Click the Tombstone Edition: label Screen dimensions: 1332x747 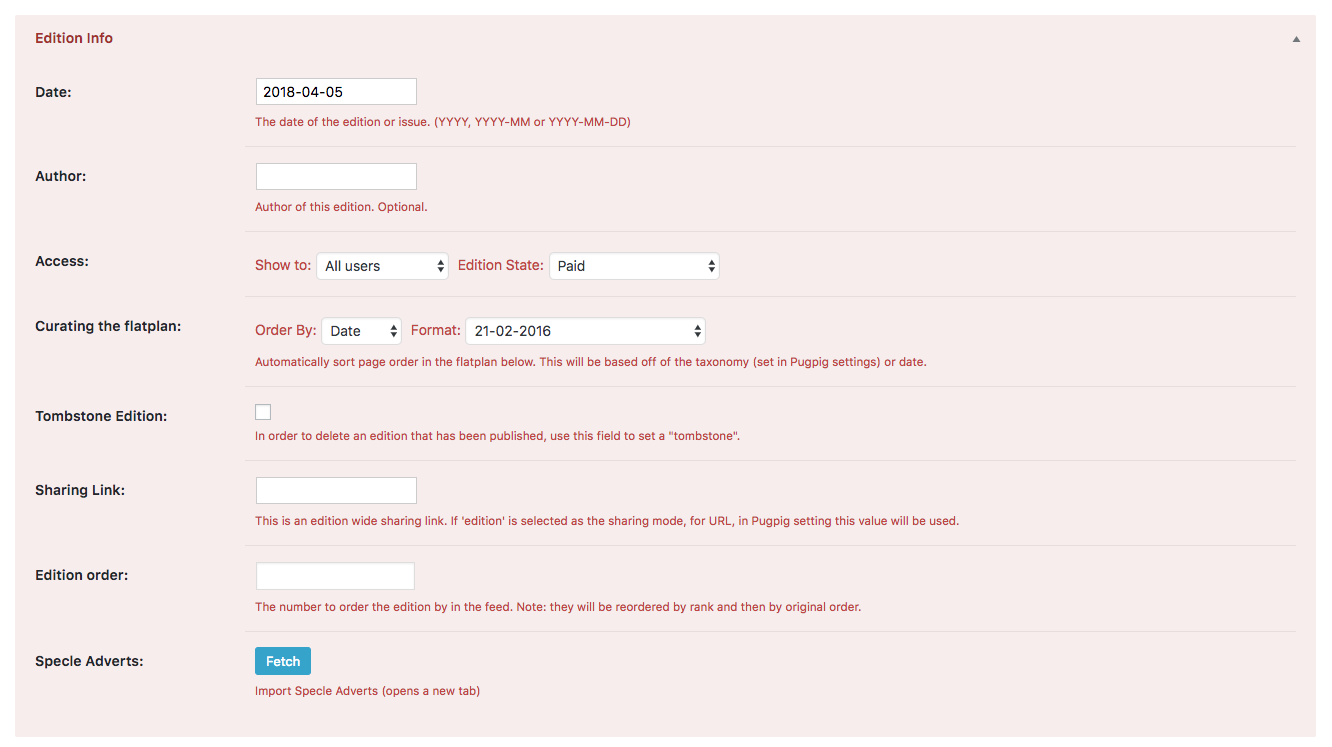point(101,416)
